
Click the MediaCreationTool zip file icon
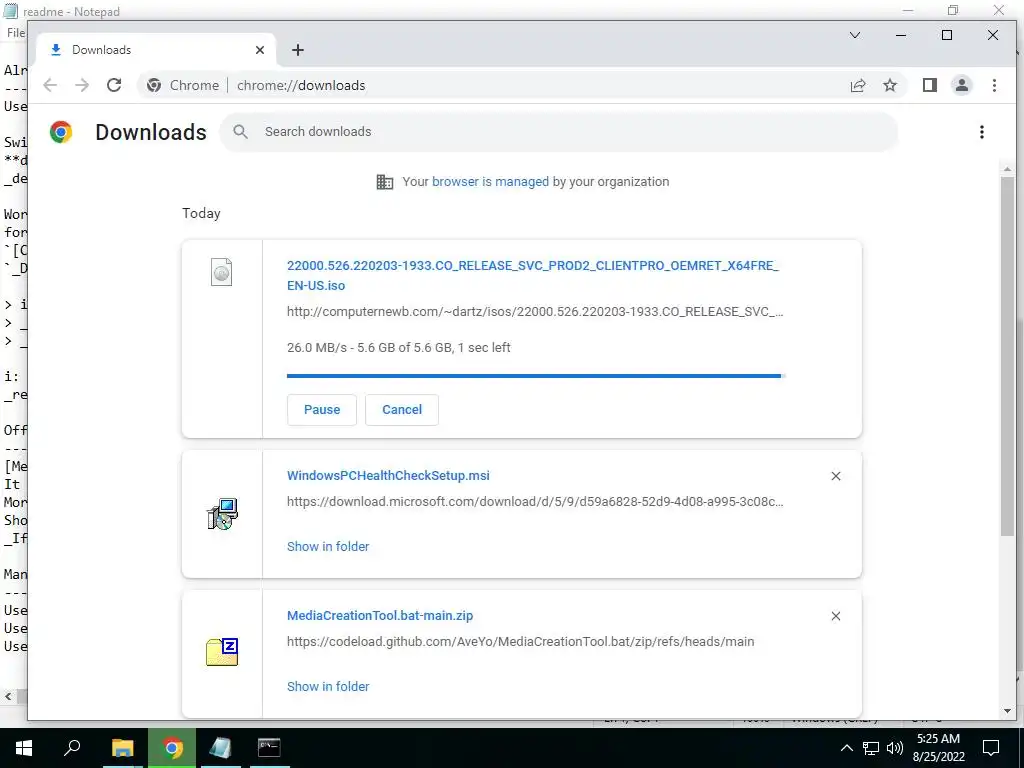coord(222,652)
